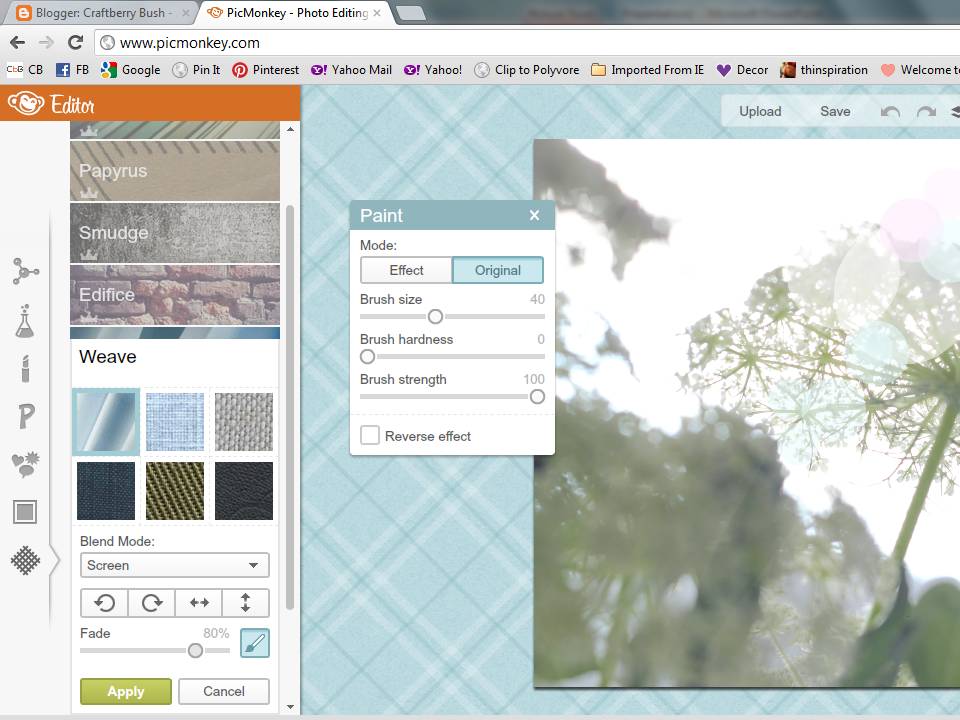Open the Text tool tab
The width and height of the screenshot is (960, 720).
[x=26, y=416]
